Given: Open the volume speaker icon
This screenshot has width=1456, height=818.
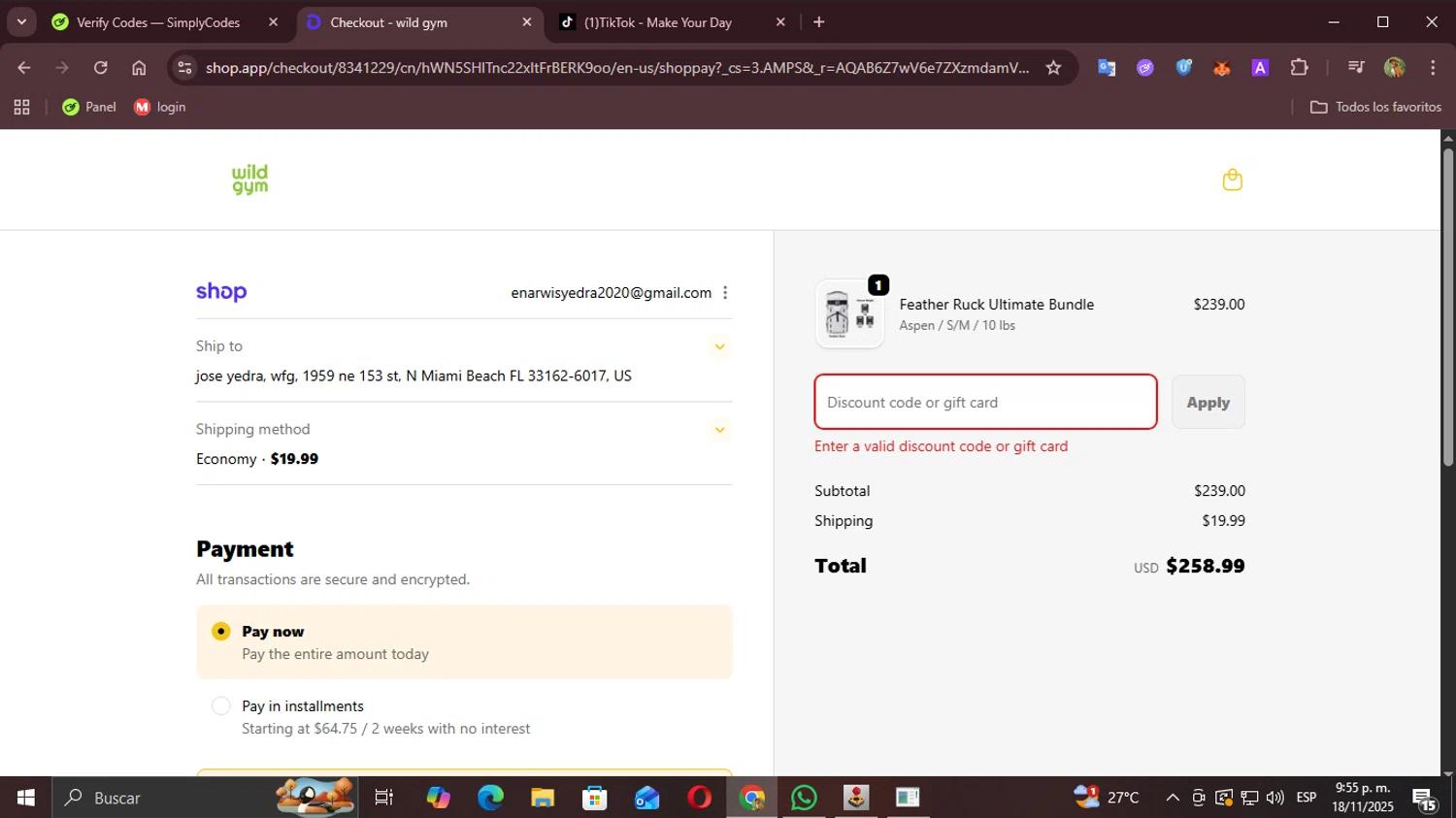Looking at the screenshot, I should point(1275,798).
